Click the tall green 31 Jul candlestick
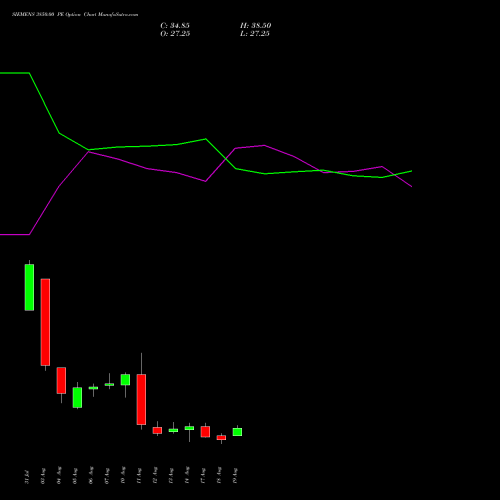The image size is (500, 500). coord(29,287)
